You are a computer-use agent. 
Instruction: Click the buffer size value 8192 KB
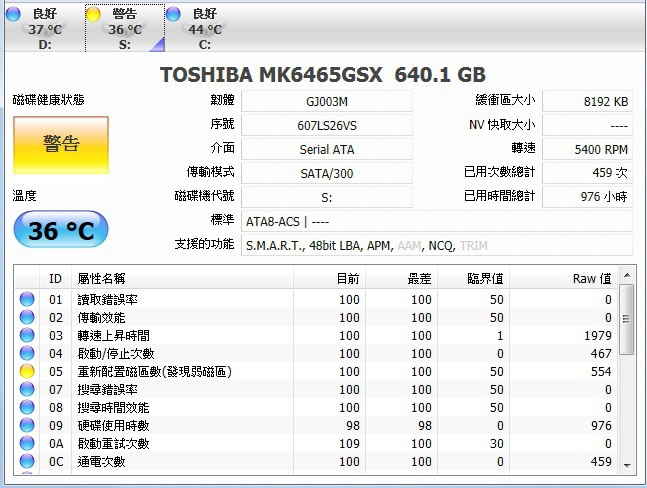[x=587, y=101]
